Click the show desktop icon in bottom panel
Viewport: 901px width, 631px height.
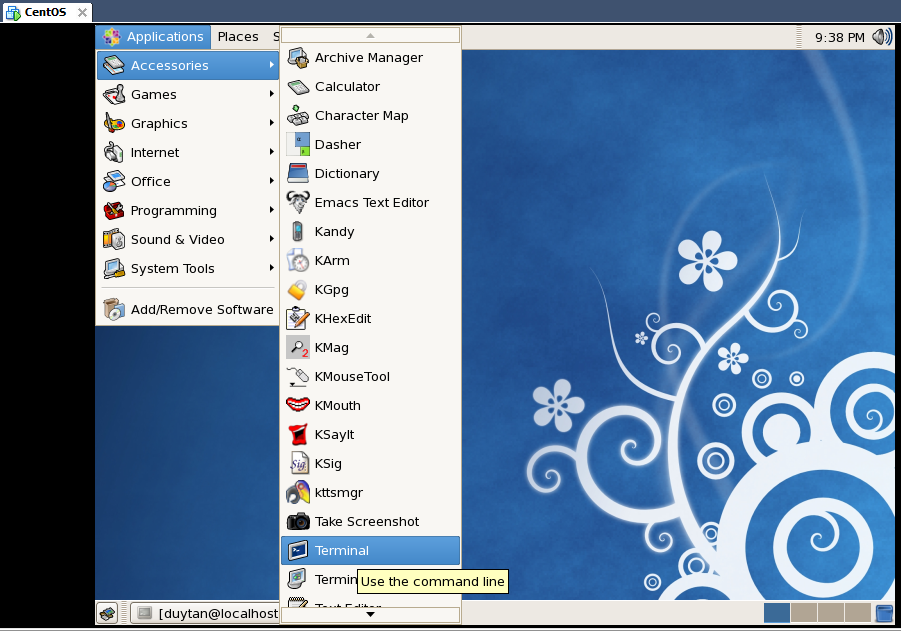pyautogui.click(x=107, y=613)
